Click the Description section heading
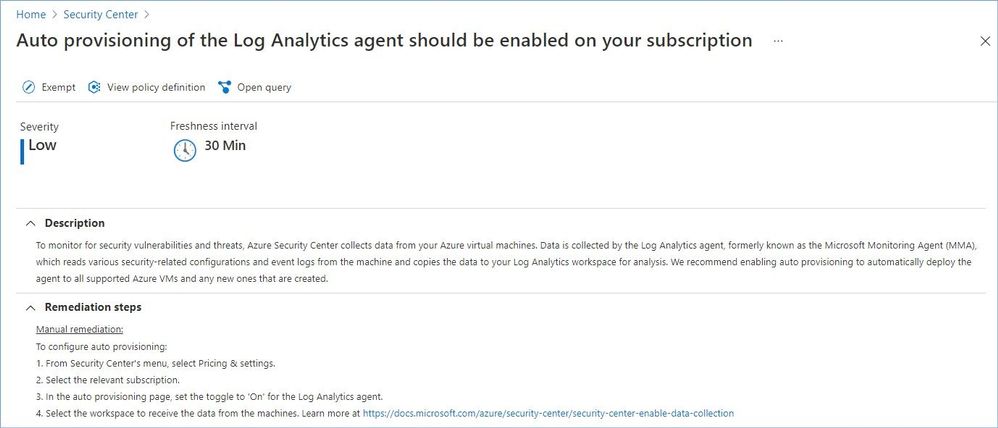This screenshot has width=998, height=428. (75, 223)
